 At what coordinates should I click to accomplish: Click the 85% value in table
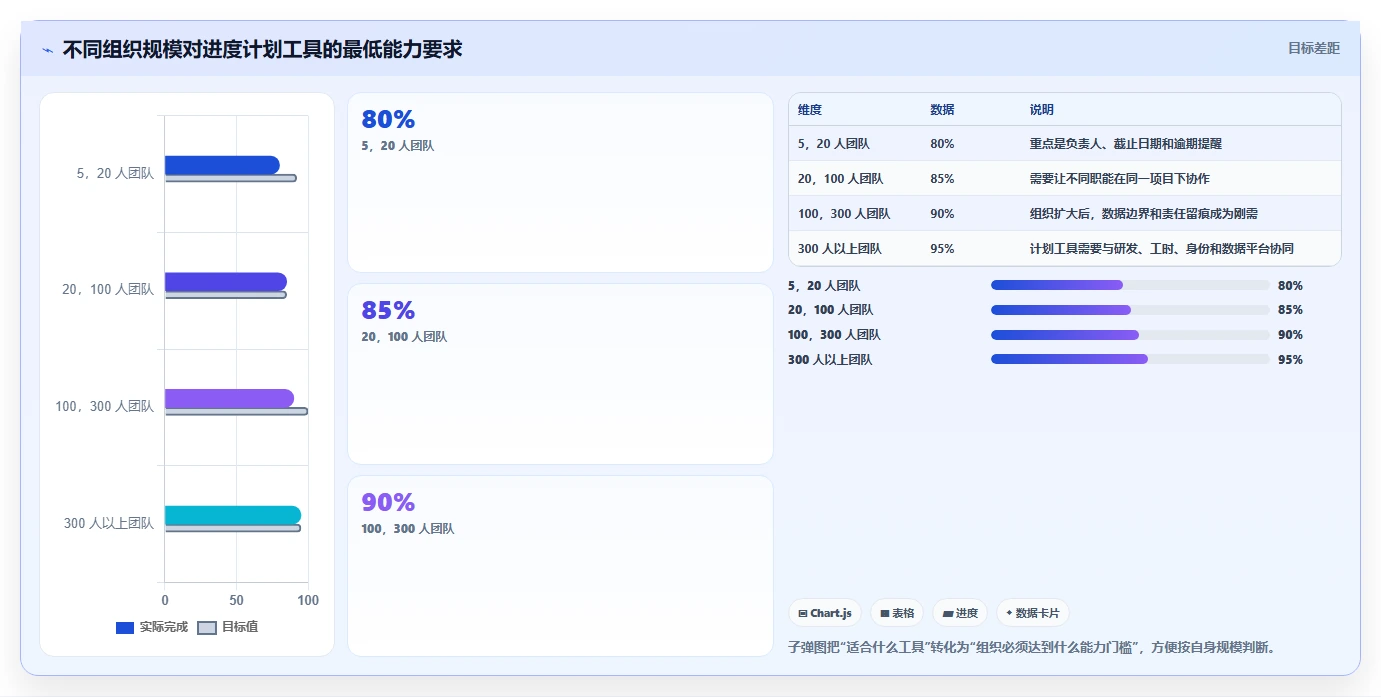[942, 179]
